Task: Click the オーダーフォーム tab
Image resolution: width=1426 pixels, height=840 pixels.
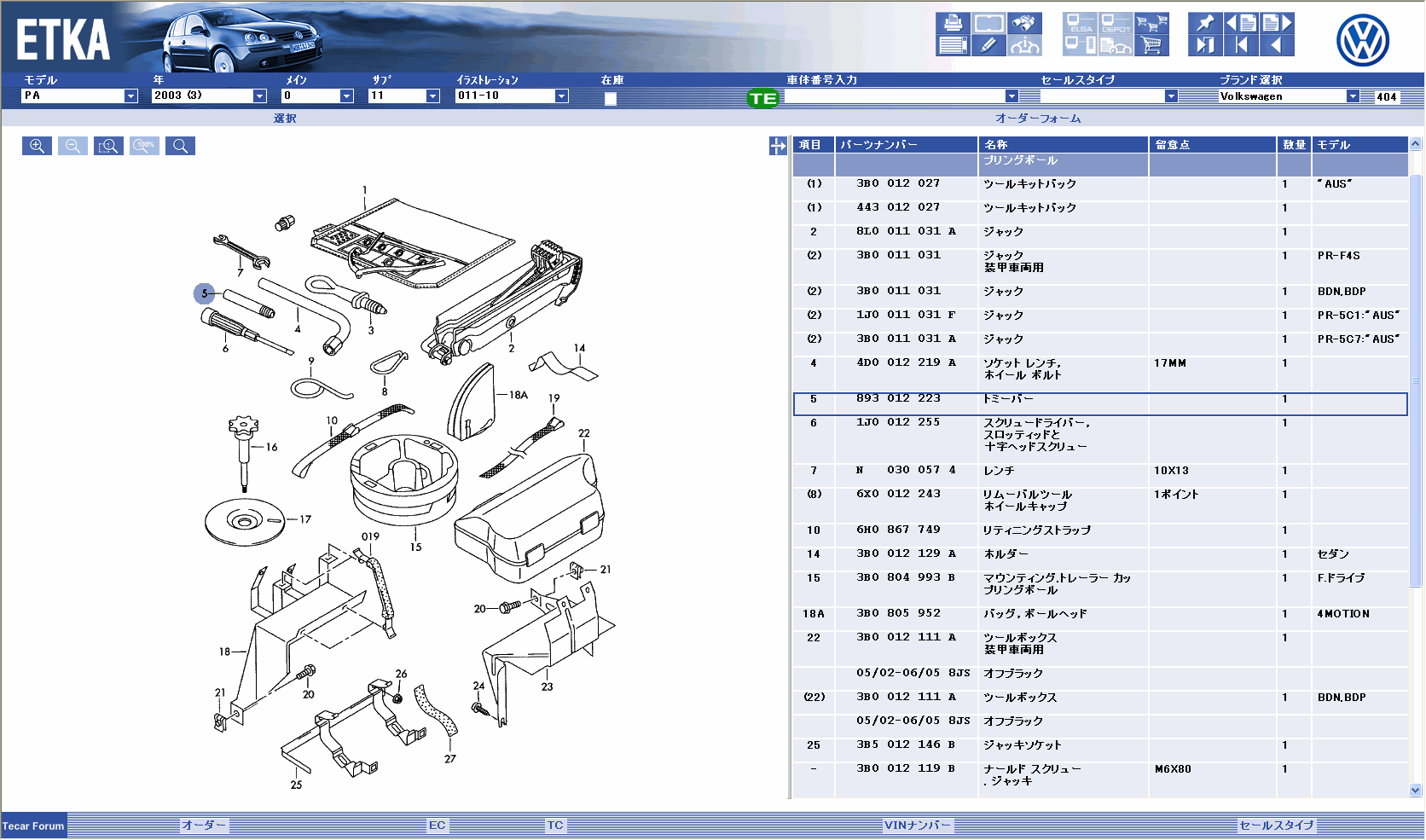Action: pyautogui.click(x=1038, y=119)
